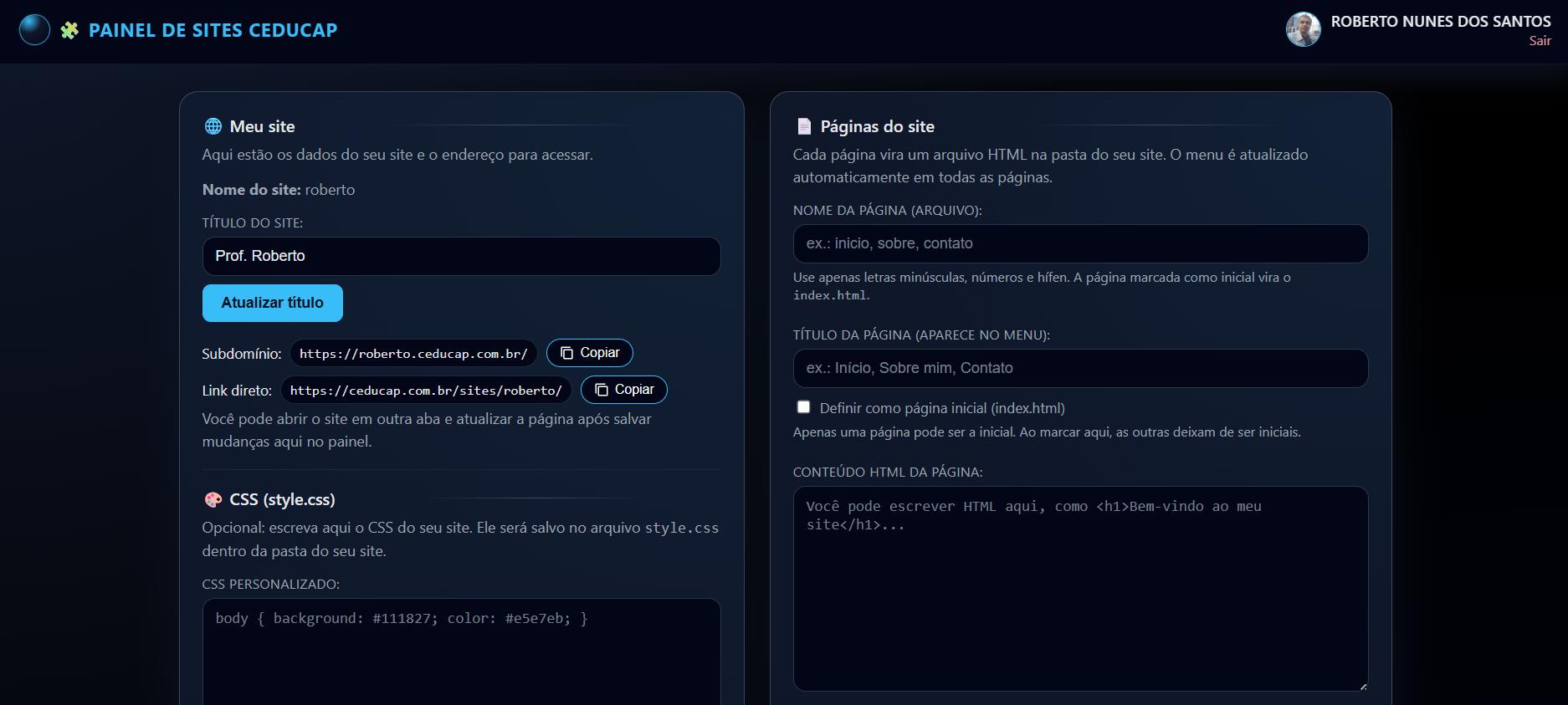Click the Subdomínio: label

[x=242, y=354]
